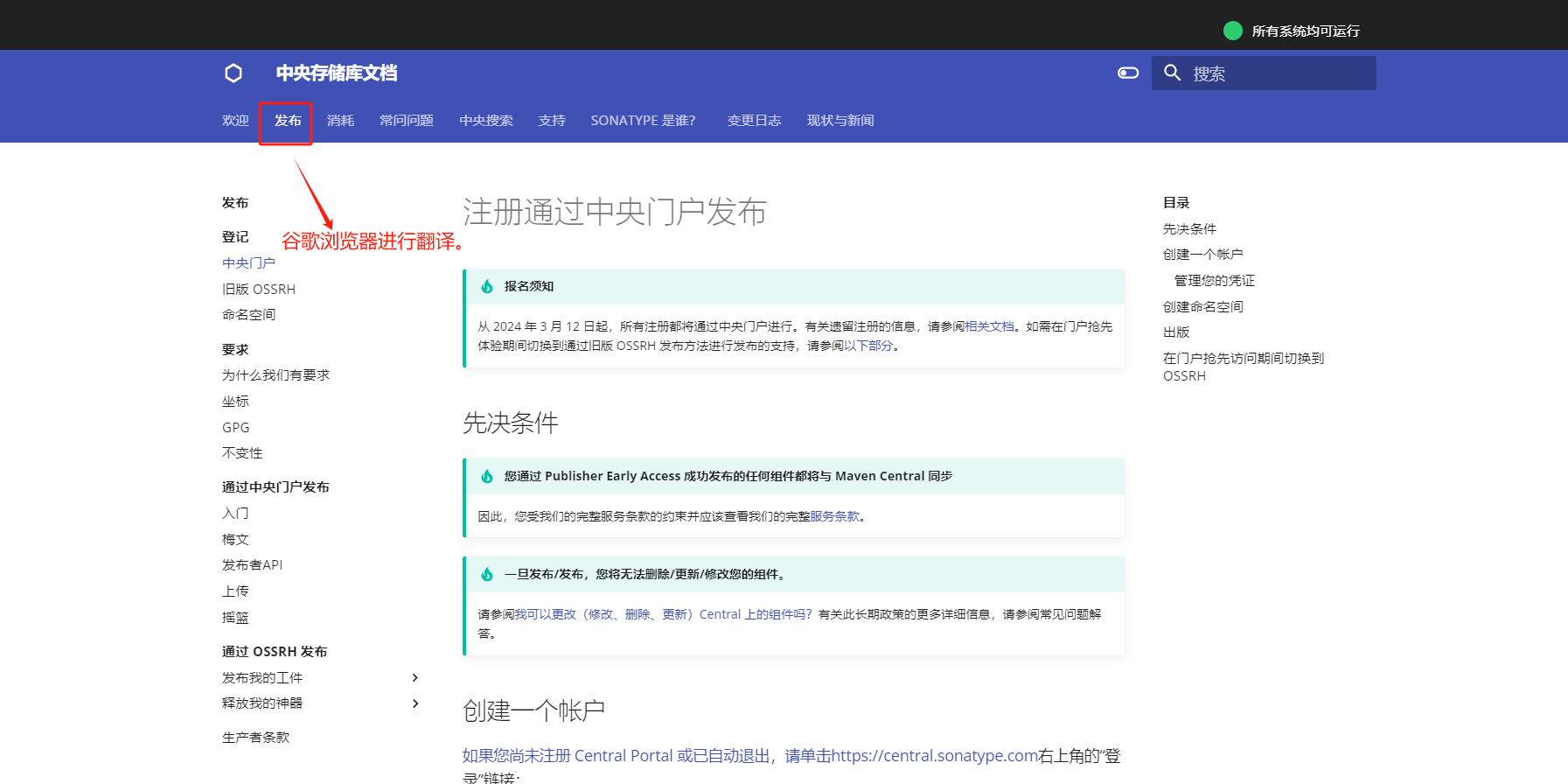Jump to 创建命名空间 in table of contents
Viewport: 1568px width, 784px height.
pyautogui.click(x=1202, y=307)
